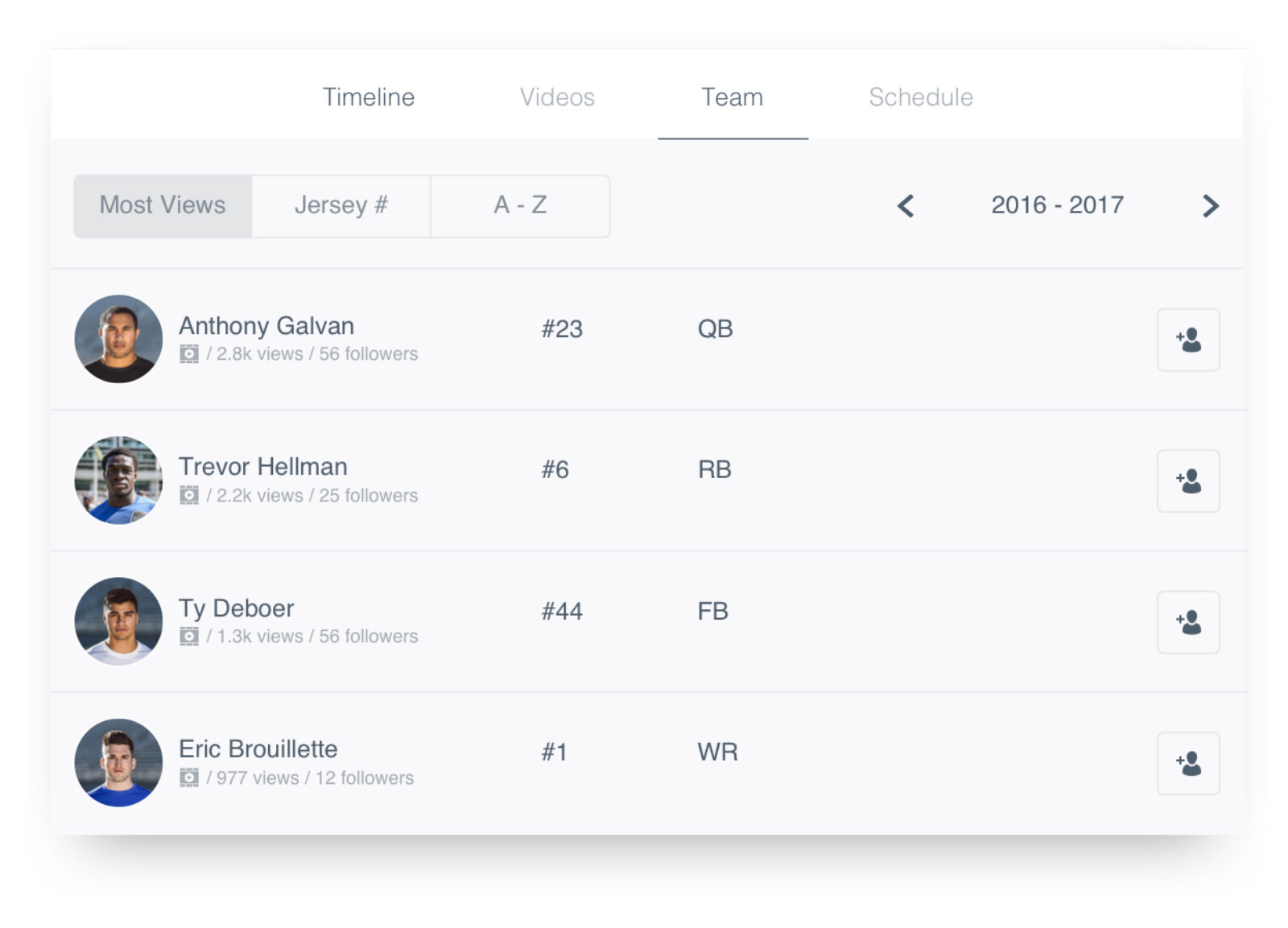Advance to the next season with the right chevron
The width and height of the screenshot is (1288, 928).
coord(1211,206)
